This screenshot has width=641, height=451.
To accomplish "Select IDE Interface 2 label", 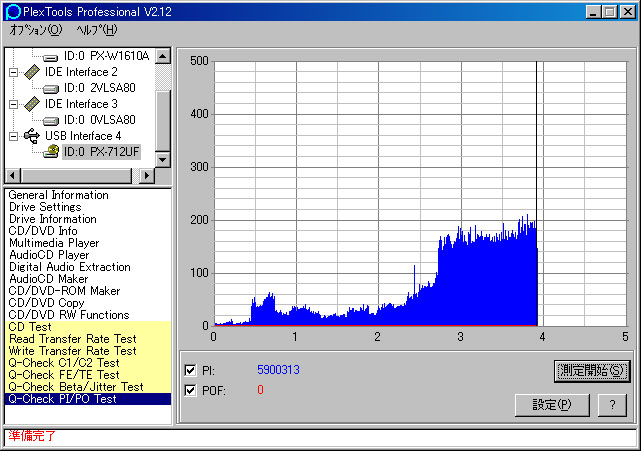I will tap(81, 72).
